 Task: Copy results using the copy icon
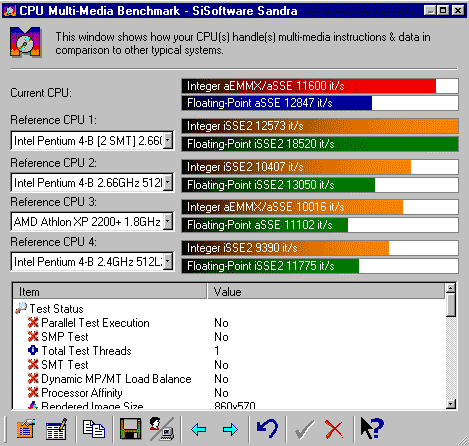(x=94, y=429)
